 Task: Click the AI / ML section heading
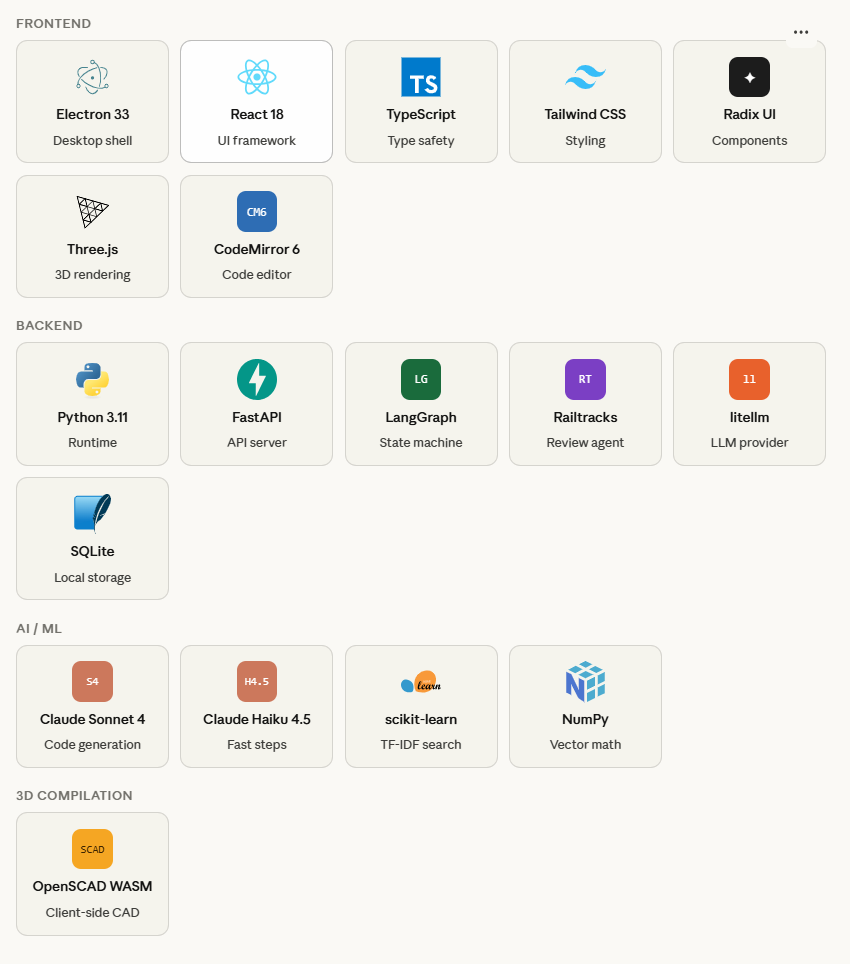39,628
